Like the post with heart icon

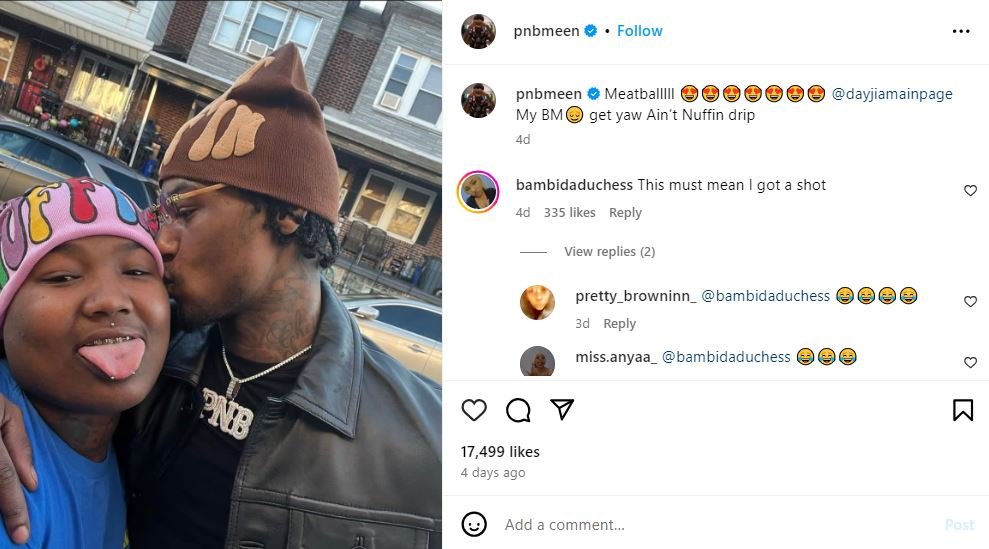pos(474,410)
